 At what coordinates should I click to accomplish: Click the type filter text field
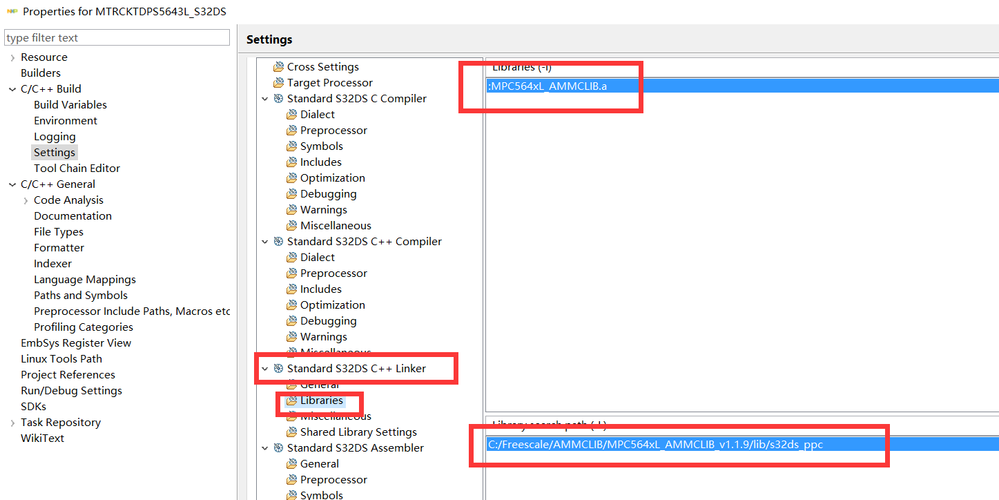coord(117,38)
